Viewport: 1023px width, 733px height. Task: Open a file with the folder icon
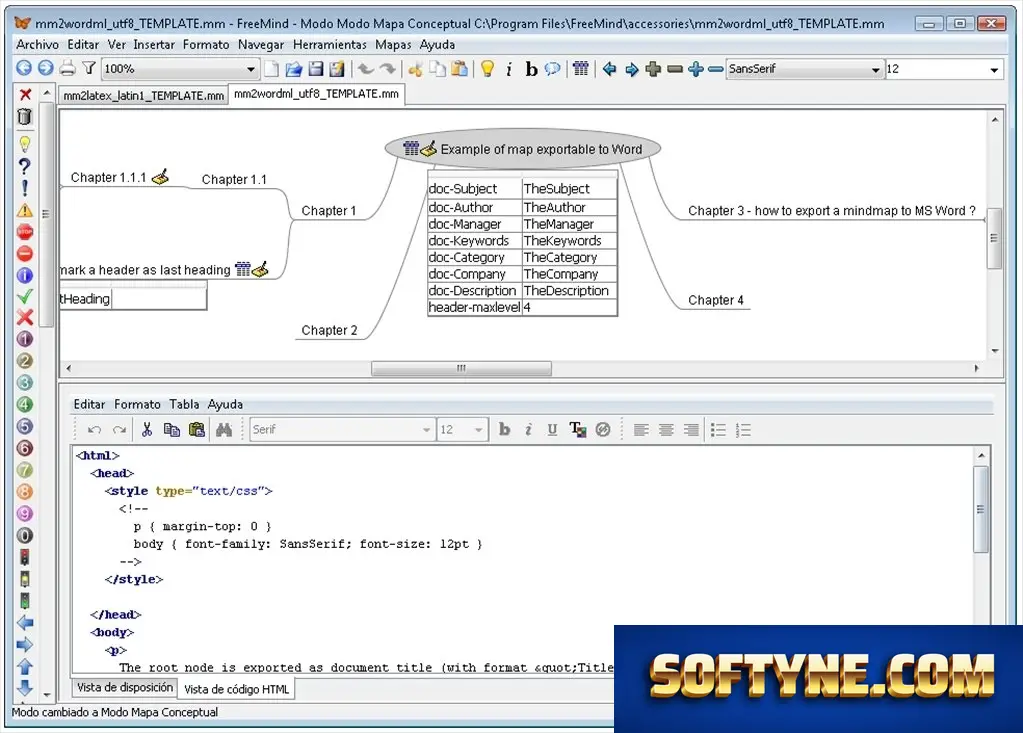294,68
